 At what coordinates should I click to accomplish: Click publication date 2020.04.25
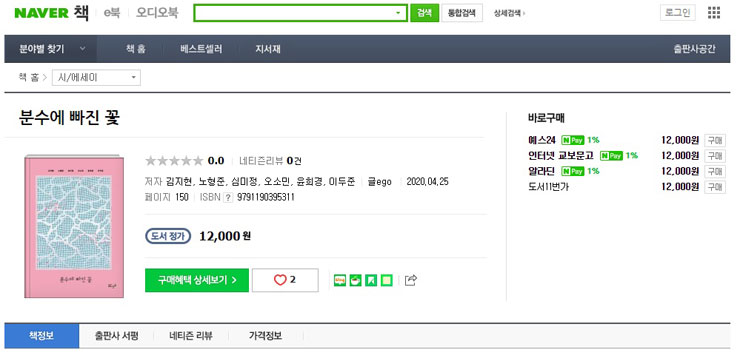point(427,182)
